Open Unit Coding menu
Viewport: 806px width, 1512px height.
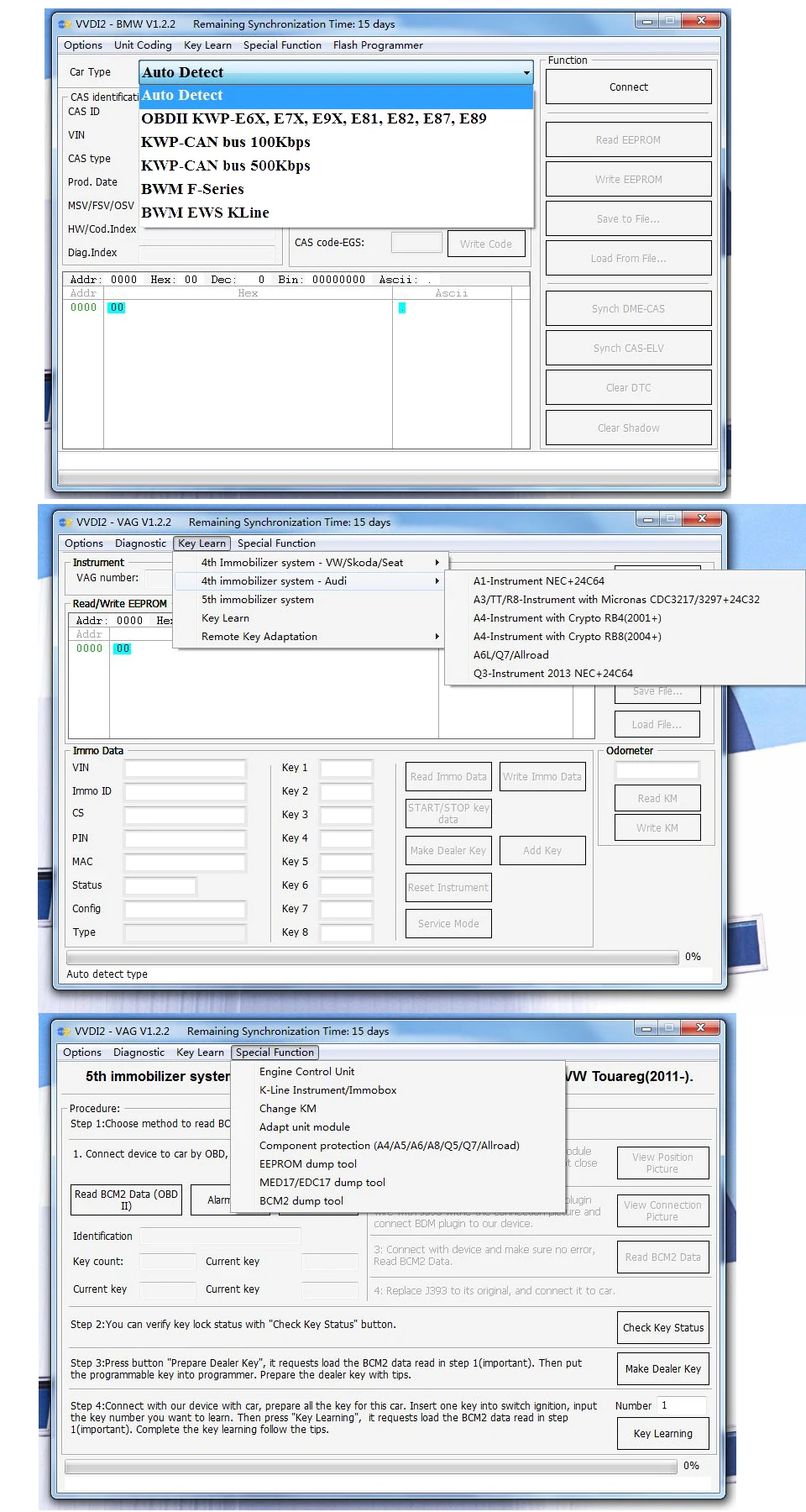coord(143,45)
